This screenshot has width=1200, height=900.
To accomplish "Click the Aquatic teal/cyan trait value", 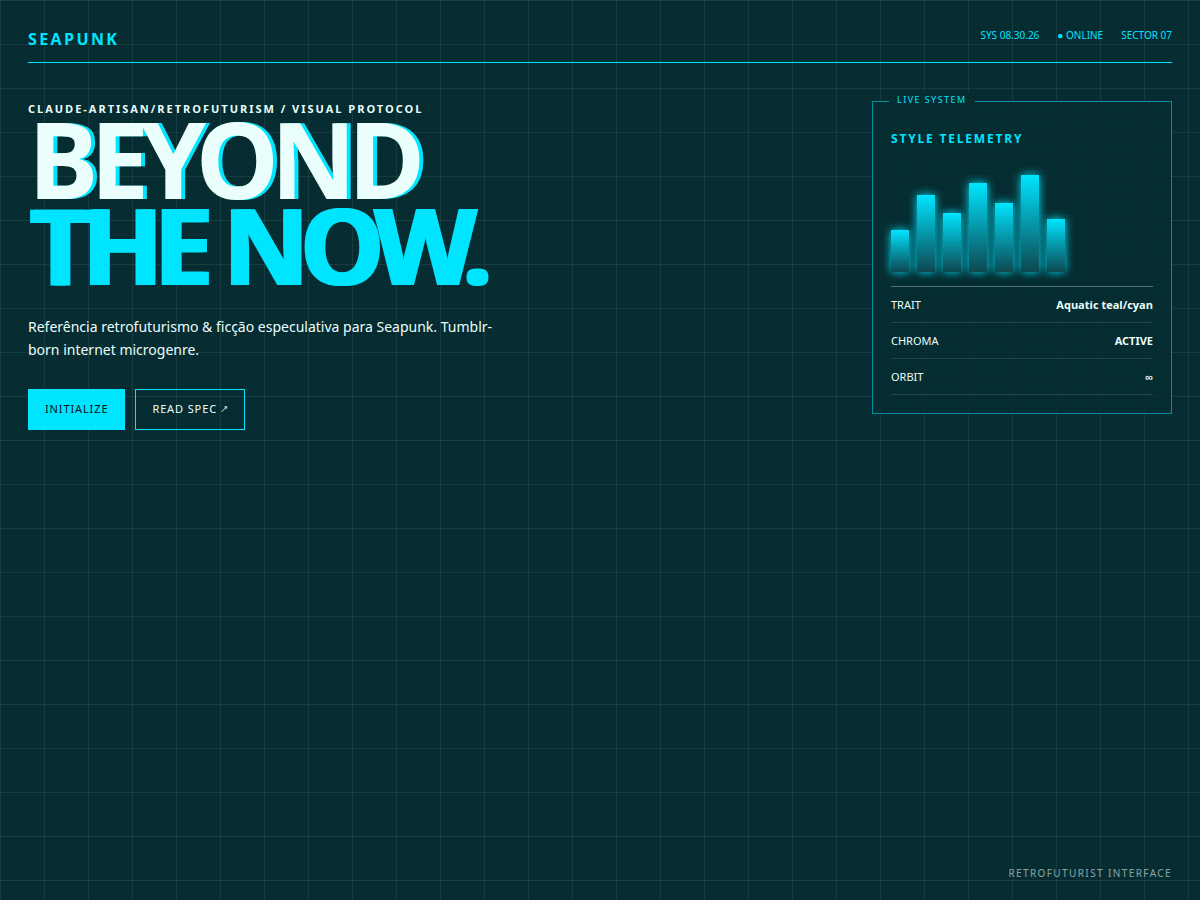I will point(1104,305).
